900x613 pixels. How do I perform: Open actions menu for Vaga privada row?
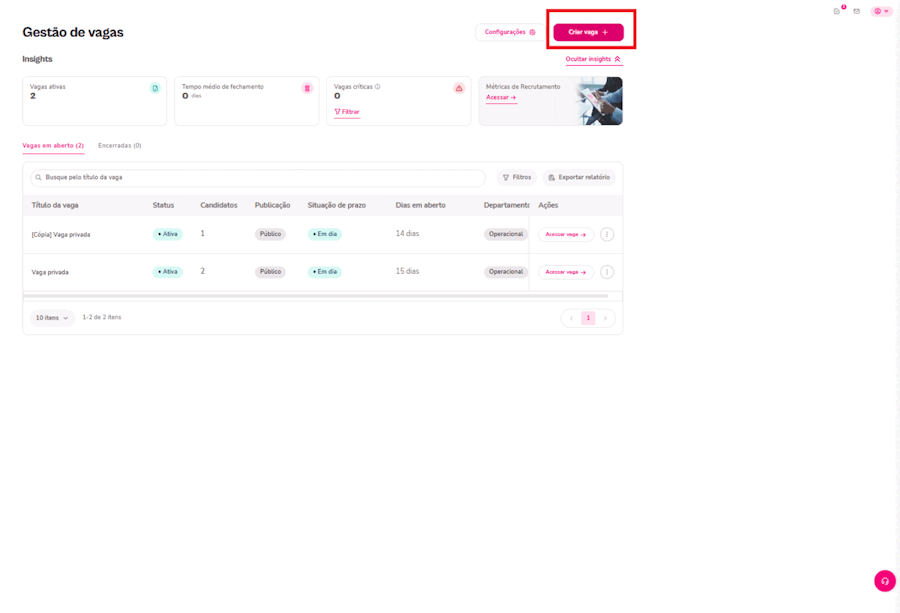[x=607, y=271]
